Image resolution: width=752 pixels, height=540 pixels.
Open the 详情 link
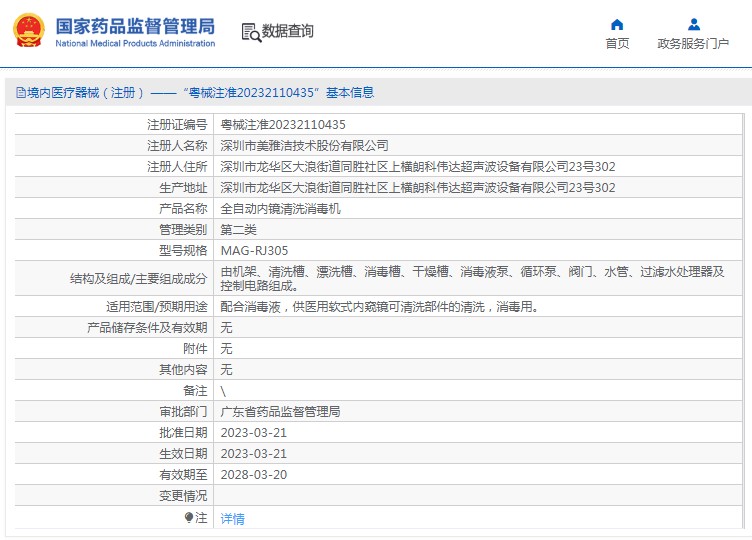[233, 519]
